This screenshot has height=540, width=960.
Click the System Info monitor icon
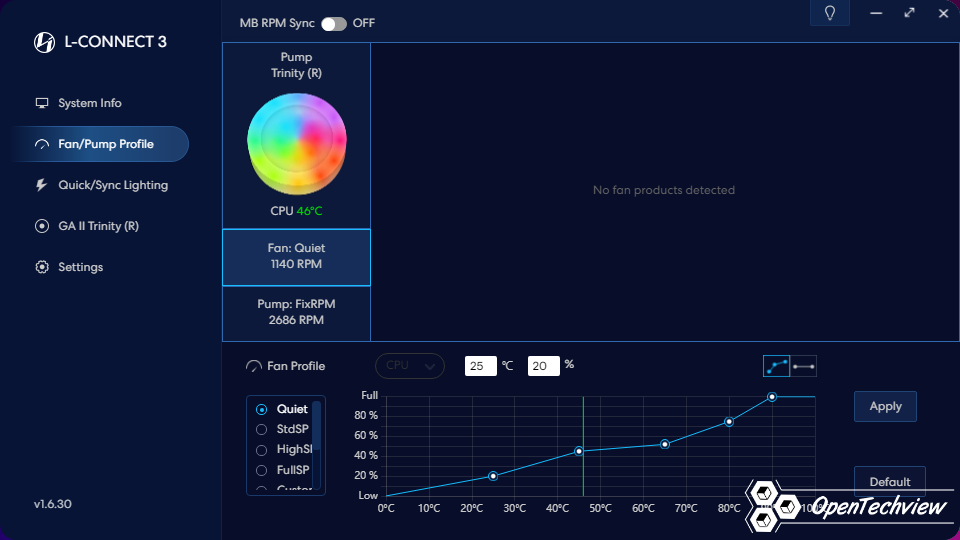42,103
